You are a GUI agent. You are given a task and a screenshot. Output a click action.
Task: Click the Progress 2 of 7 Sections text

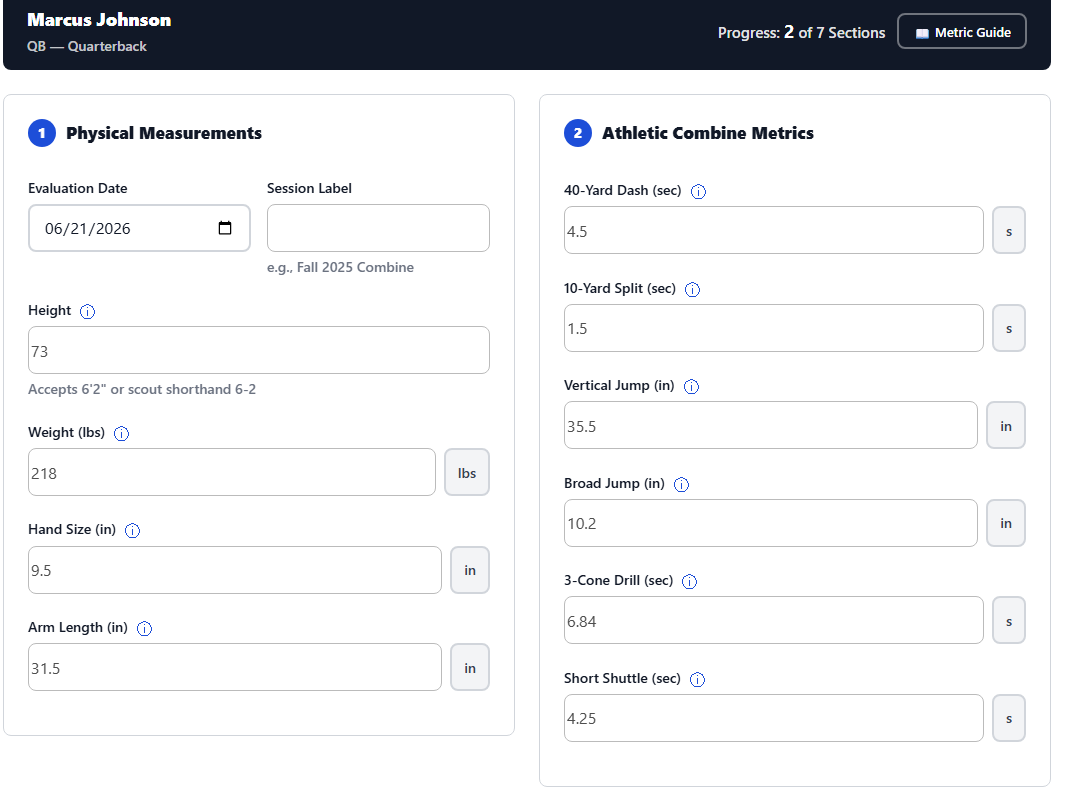[x=802, y=32]
